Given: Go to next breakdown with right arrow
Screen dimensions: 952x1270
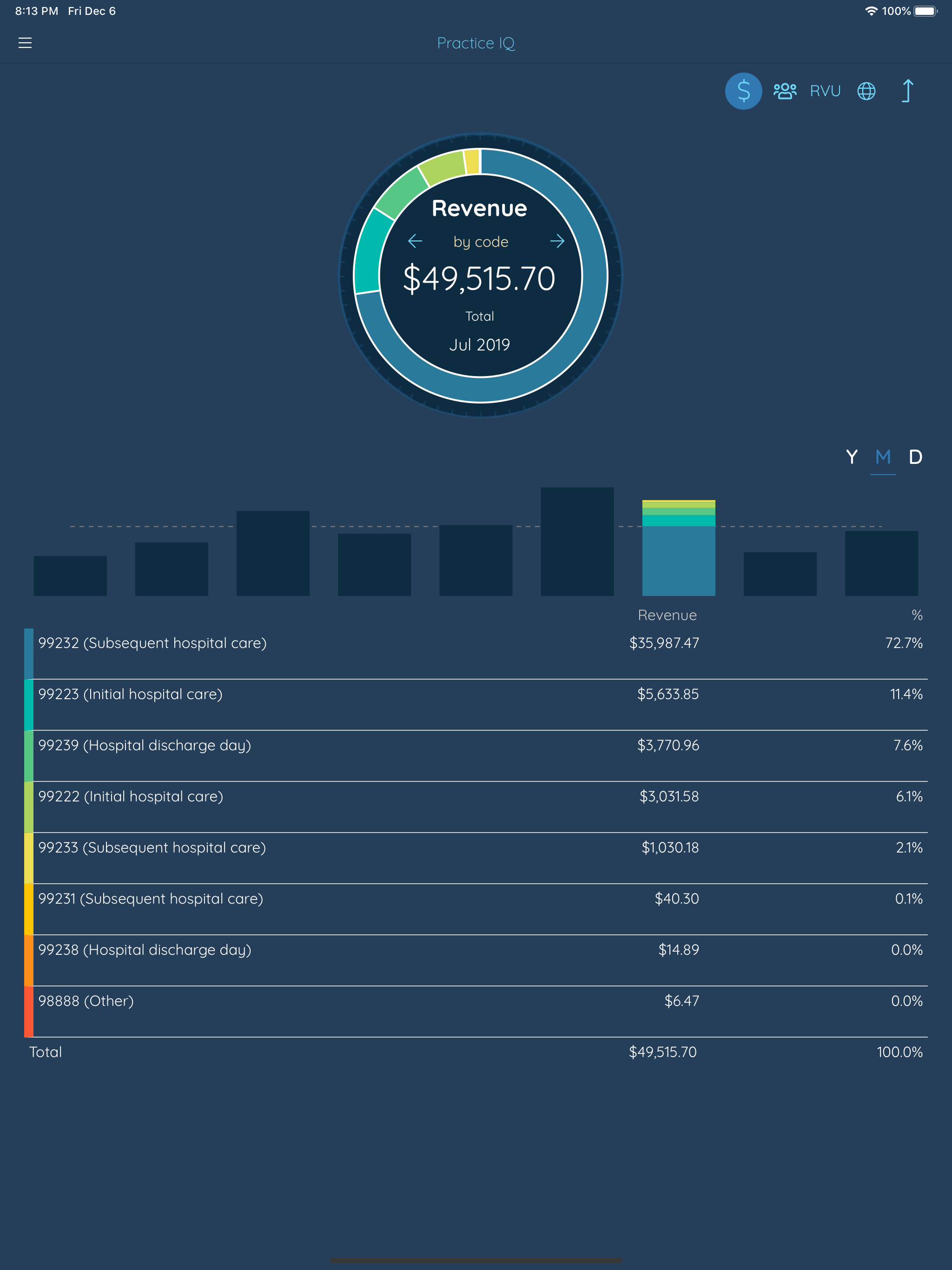Looking at the screenshot, I should point(557,241).
